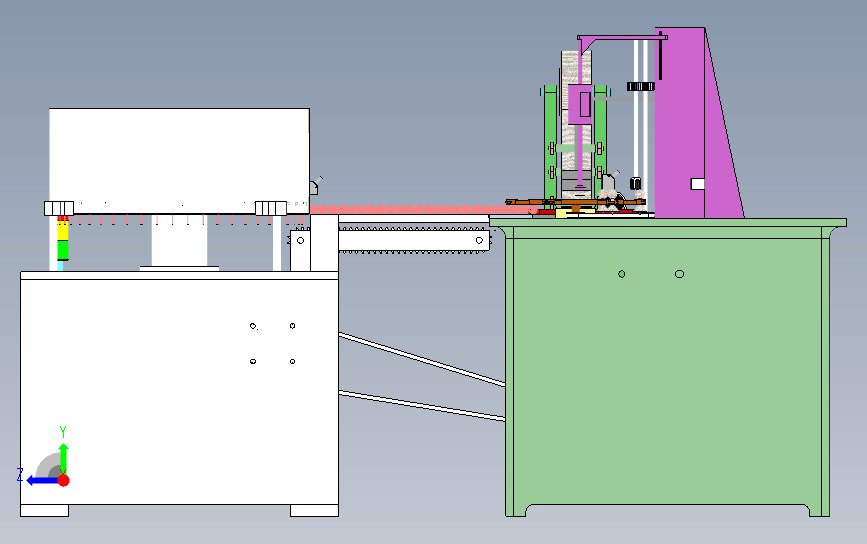Select the lower diagonal brace rod
867x544 pixels.
422,405
